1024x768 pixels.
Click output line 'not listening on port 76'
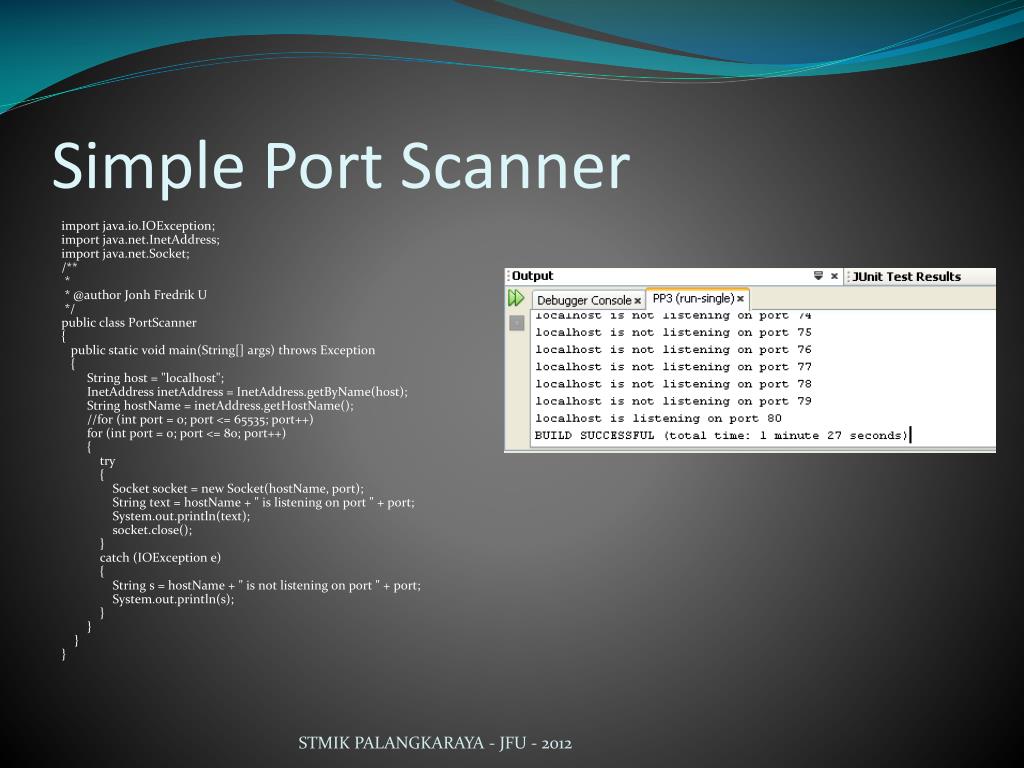tap(673, 350)
